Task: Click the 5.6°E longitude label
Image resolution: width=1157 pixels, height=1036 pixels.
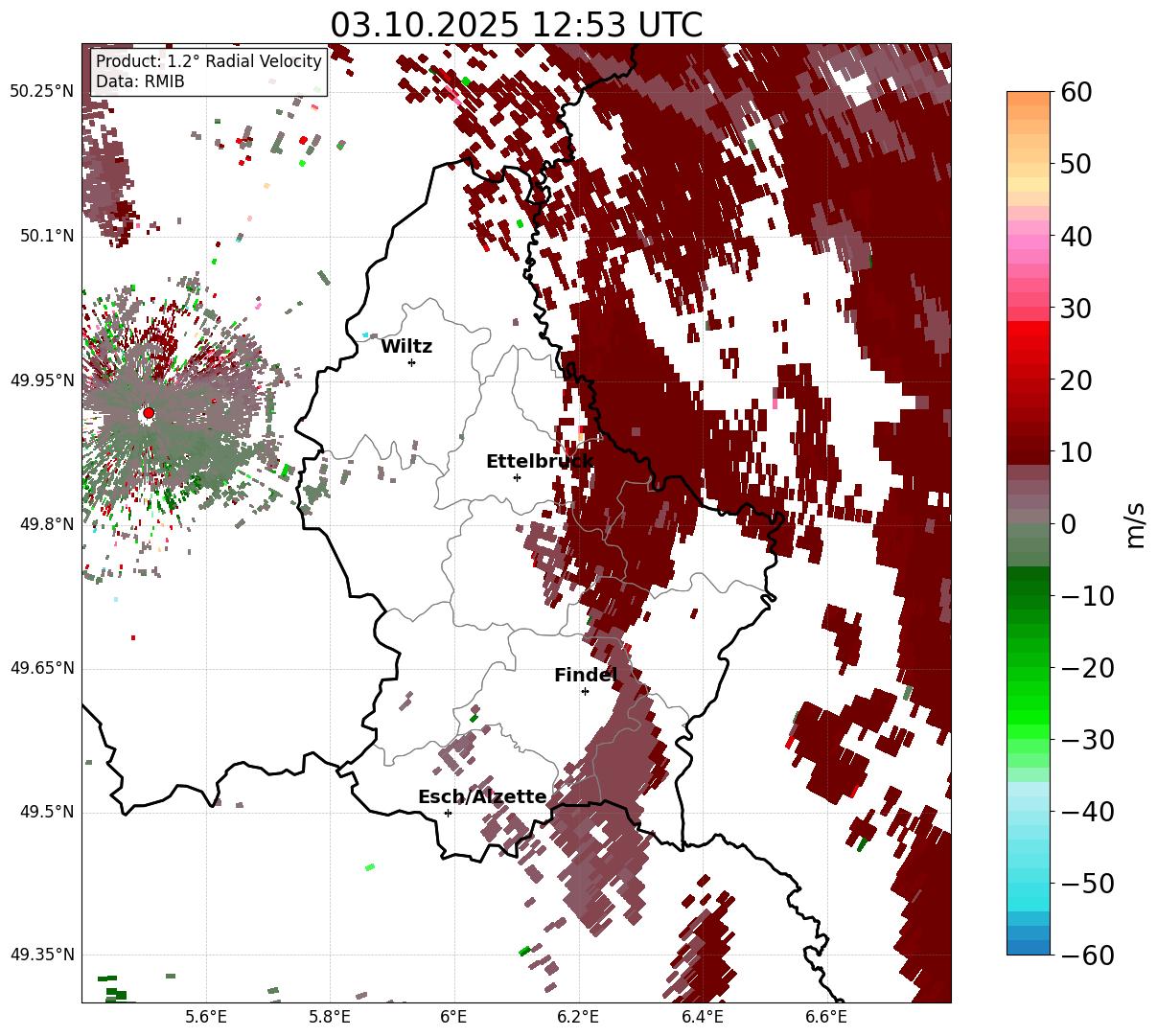Action: point(206,1016)
